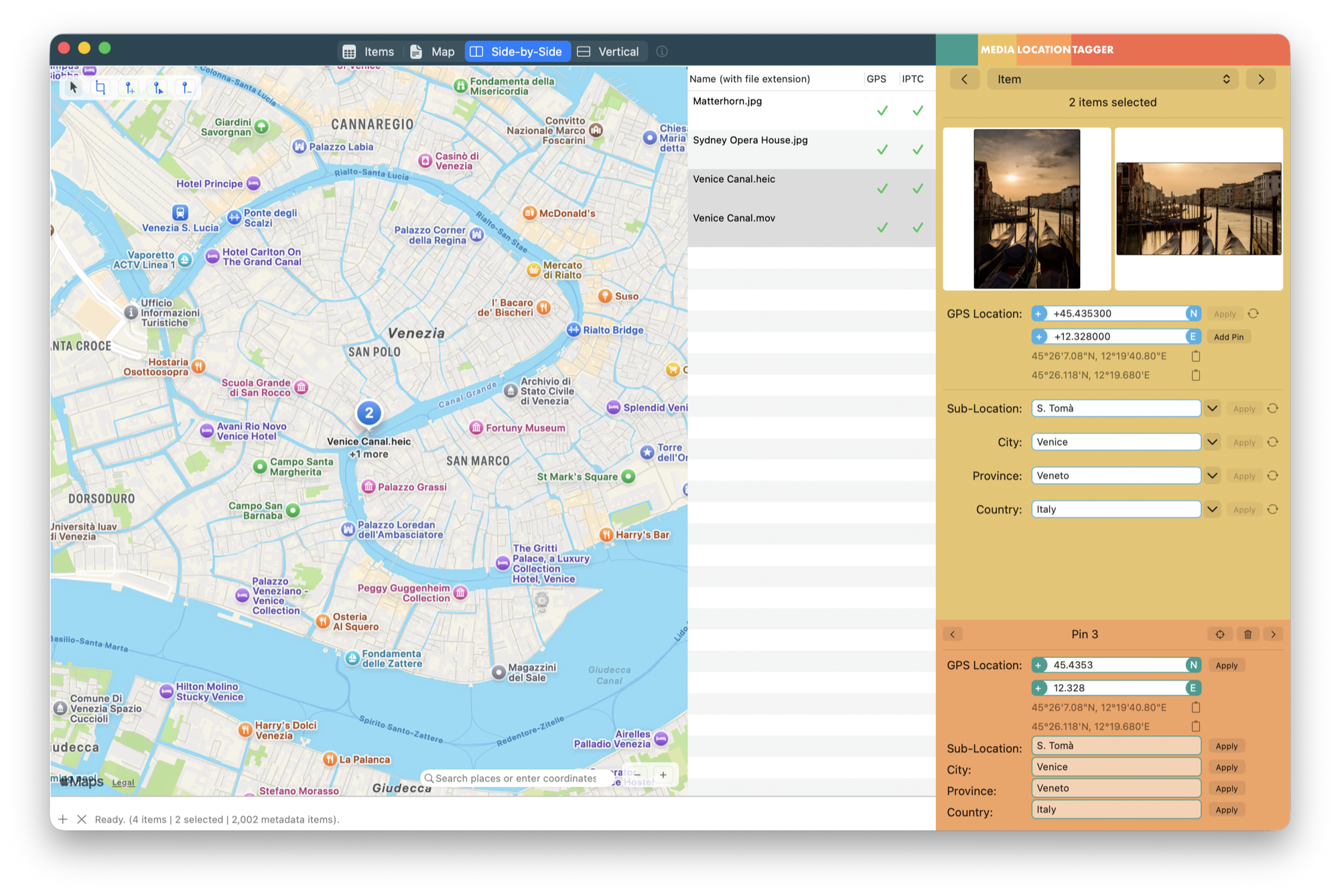Apply Pin 3 Country Italy

(x=1227, y=810)
